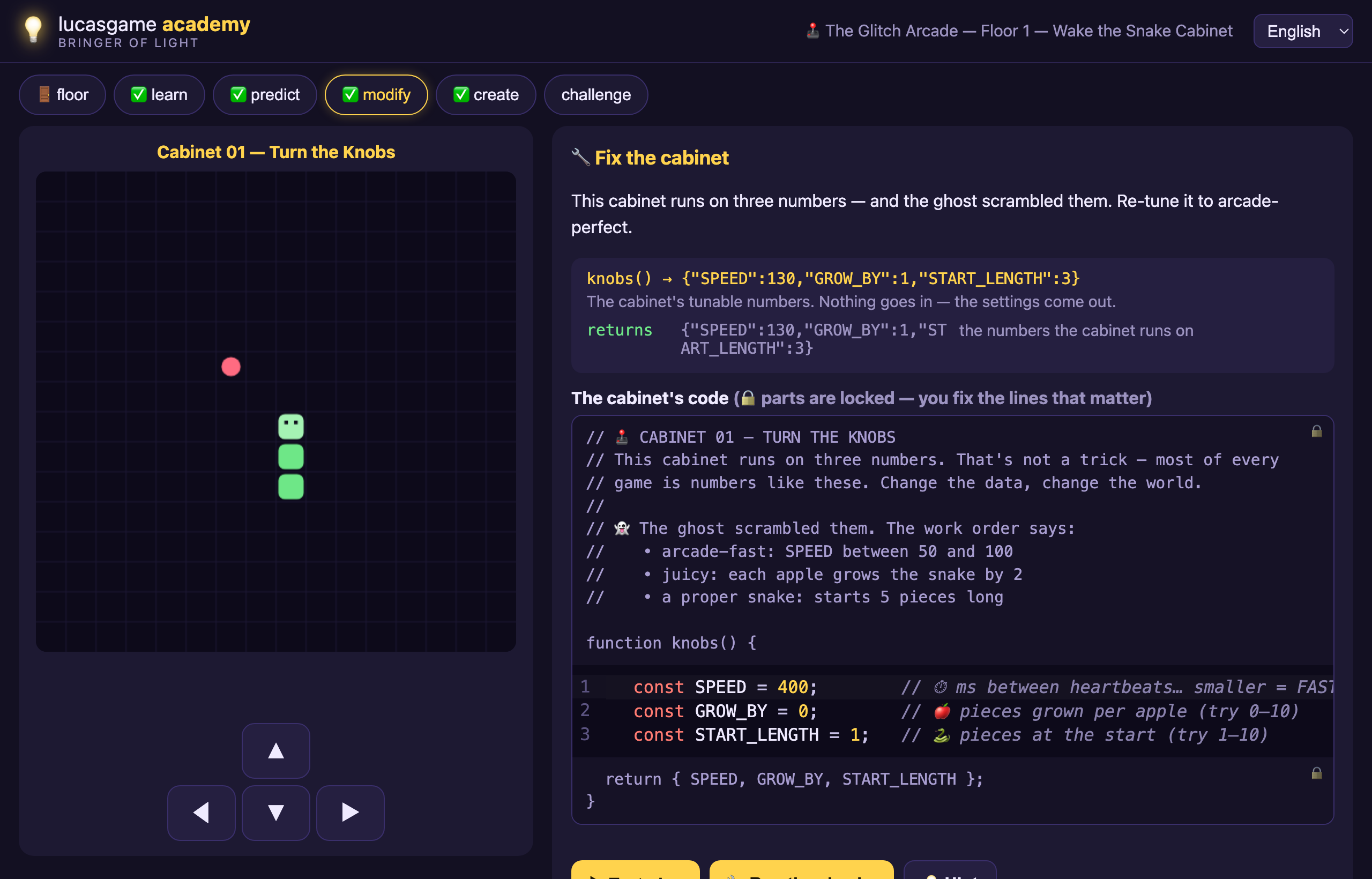Place cursor on START_LENGTH value 1

pyautogui.click(x=854, y=735)
